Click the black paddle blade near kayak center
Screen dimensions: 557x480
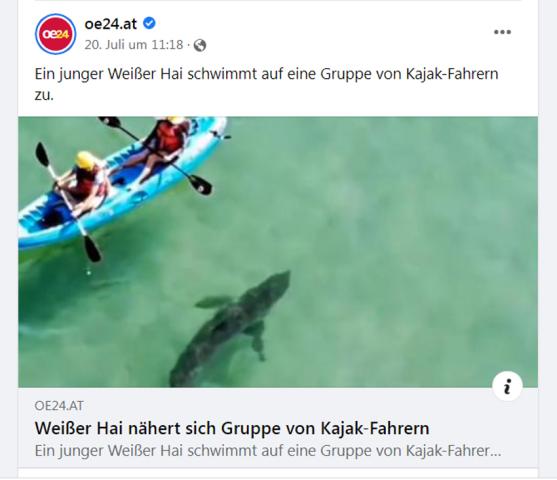pos(200,184)
